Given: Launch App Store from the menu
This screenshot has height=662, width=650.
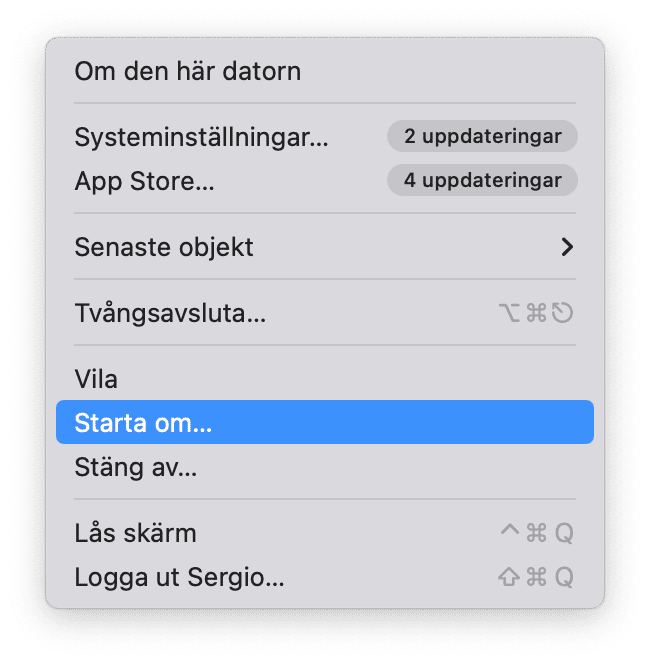Looking at the screenshot, I should pos(144,182).
